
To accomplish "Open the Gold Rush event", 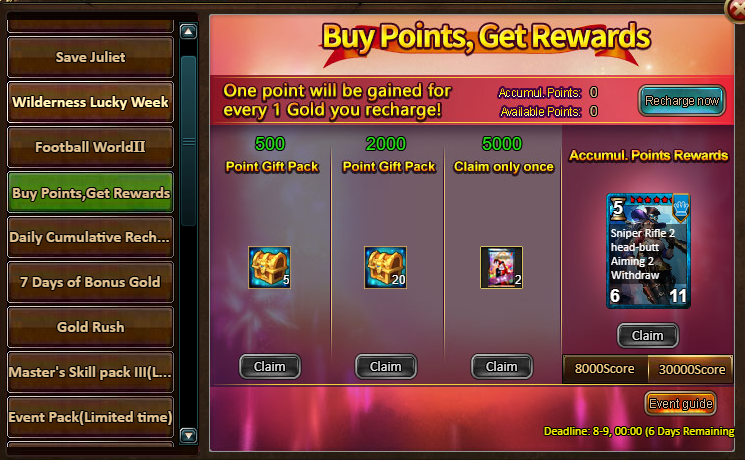I will [90, 327].
